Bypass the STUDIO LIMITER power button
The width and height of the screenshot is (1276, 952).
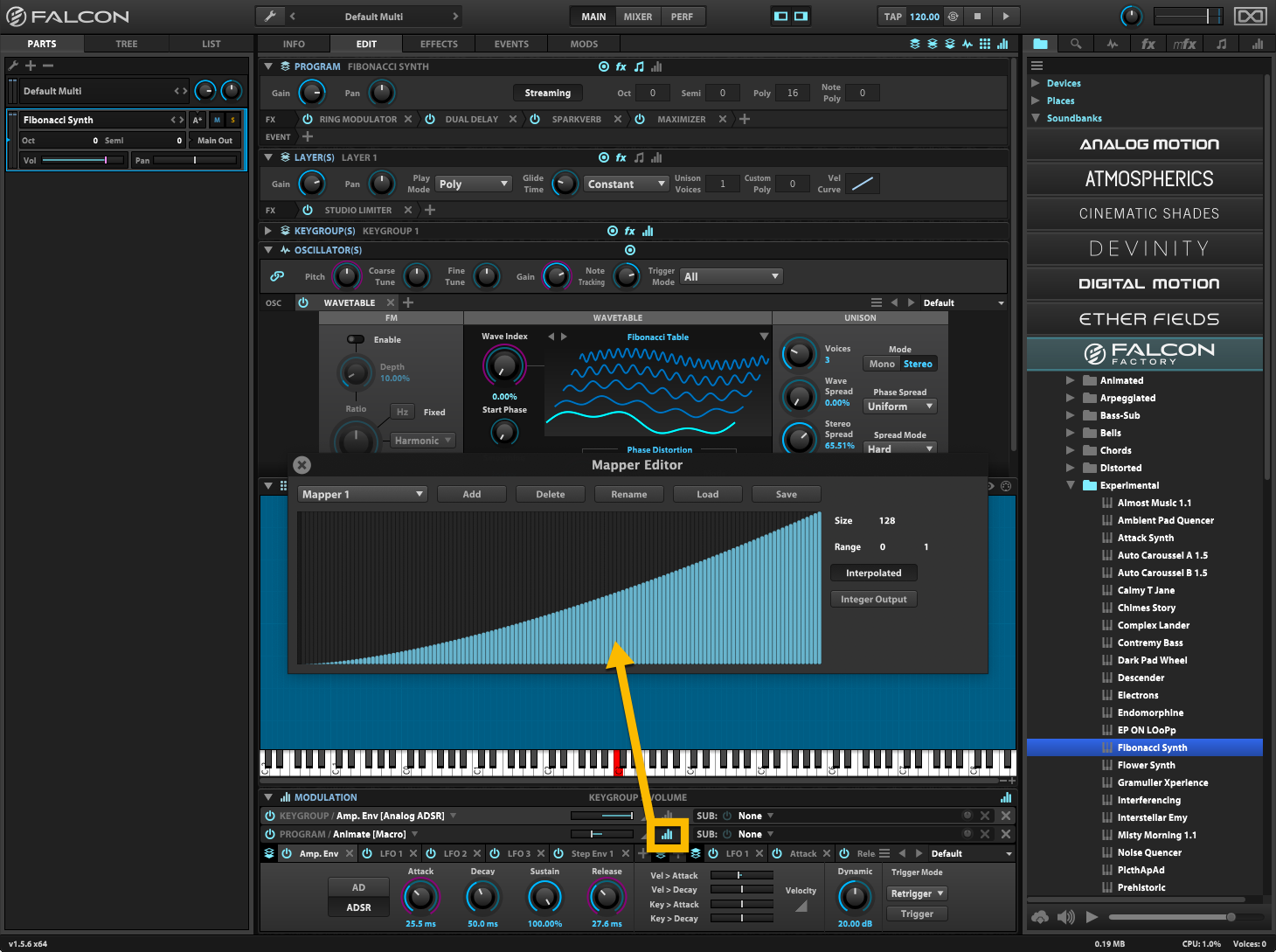click(x=308, y=210)
